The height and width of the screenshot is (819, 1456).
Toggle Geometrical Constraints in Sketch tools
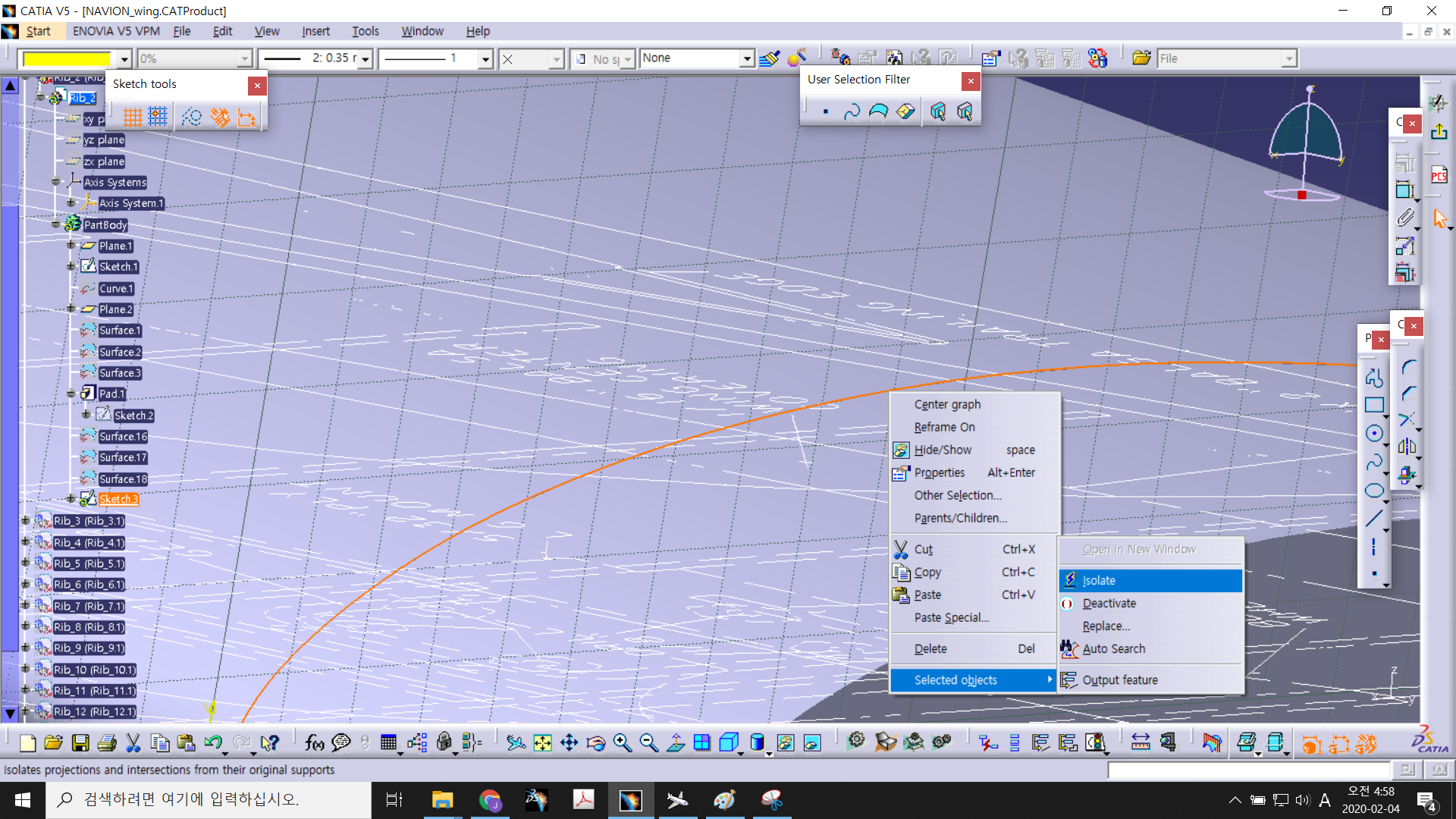point(220,117)
